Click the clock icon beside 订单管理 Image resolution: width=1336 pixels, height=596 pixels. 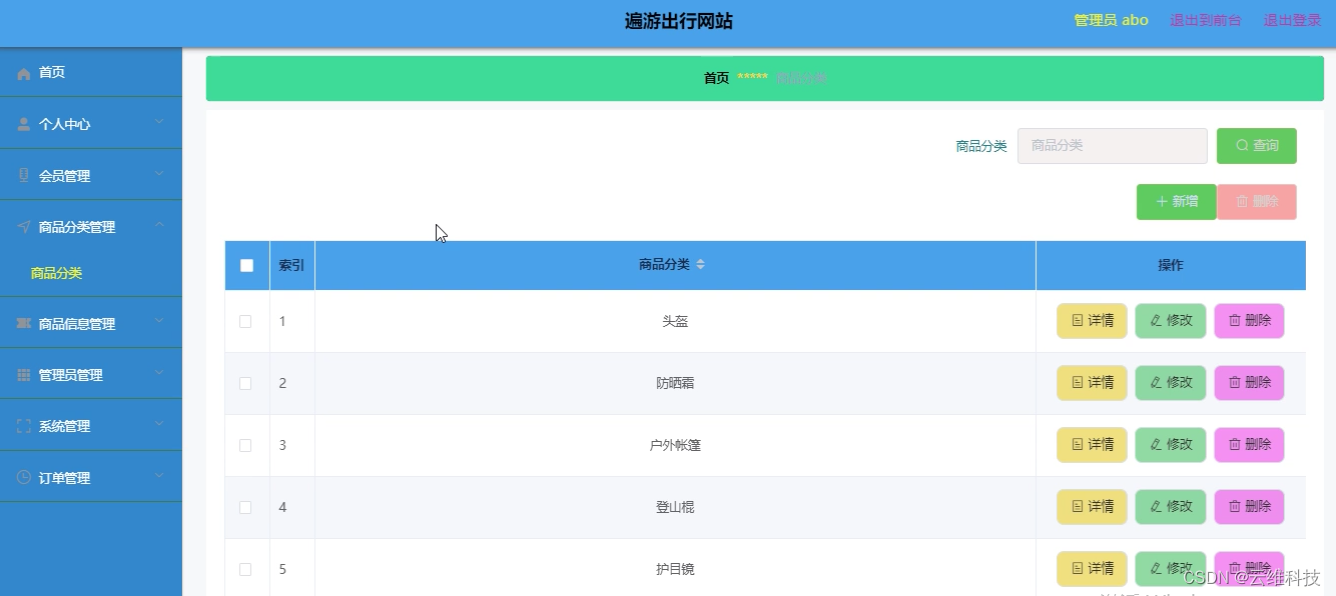[24, 478]
